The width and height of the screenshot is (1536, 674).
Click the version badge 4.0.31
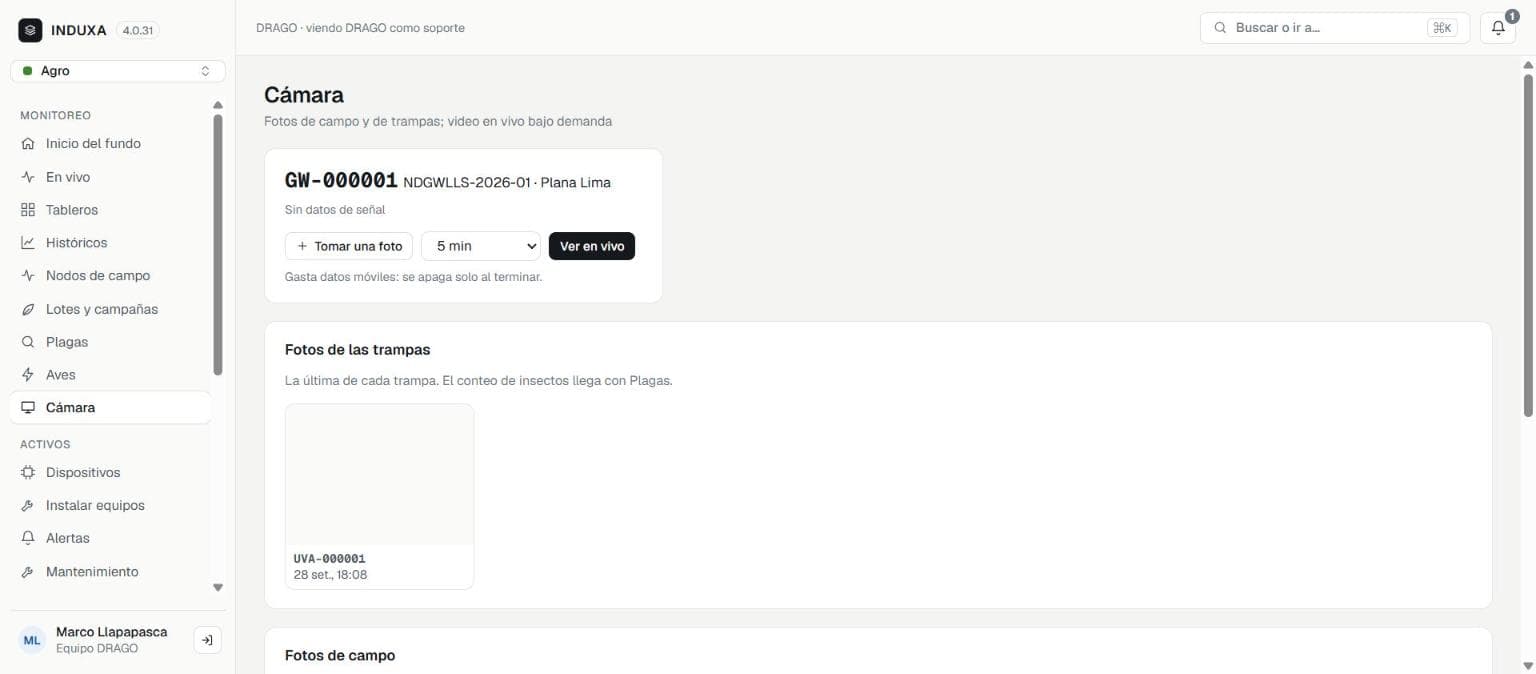pyautogui.click(x=138, y=31)
